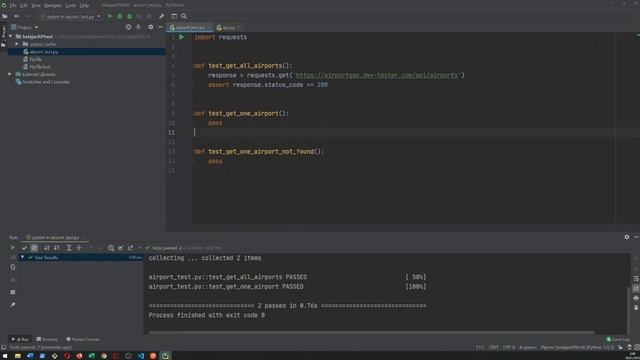
Task: Click export test results icon
Action: 131,248
